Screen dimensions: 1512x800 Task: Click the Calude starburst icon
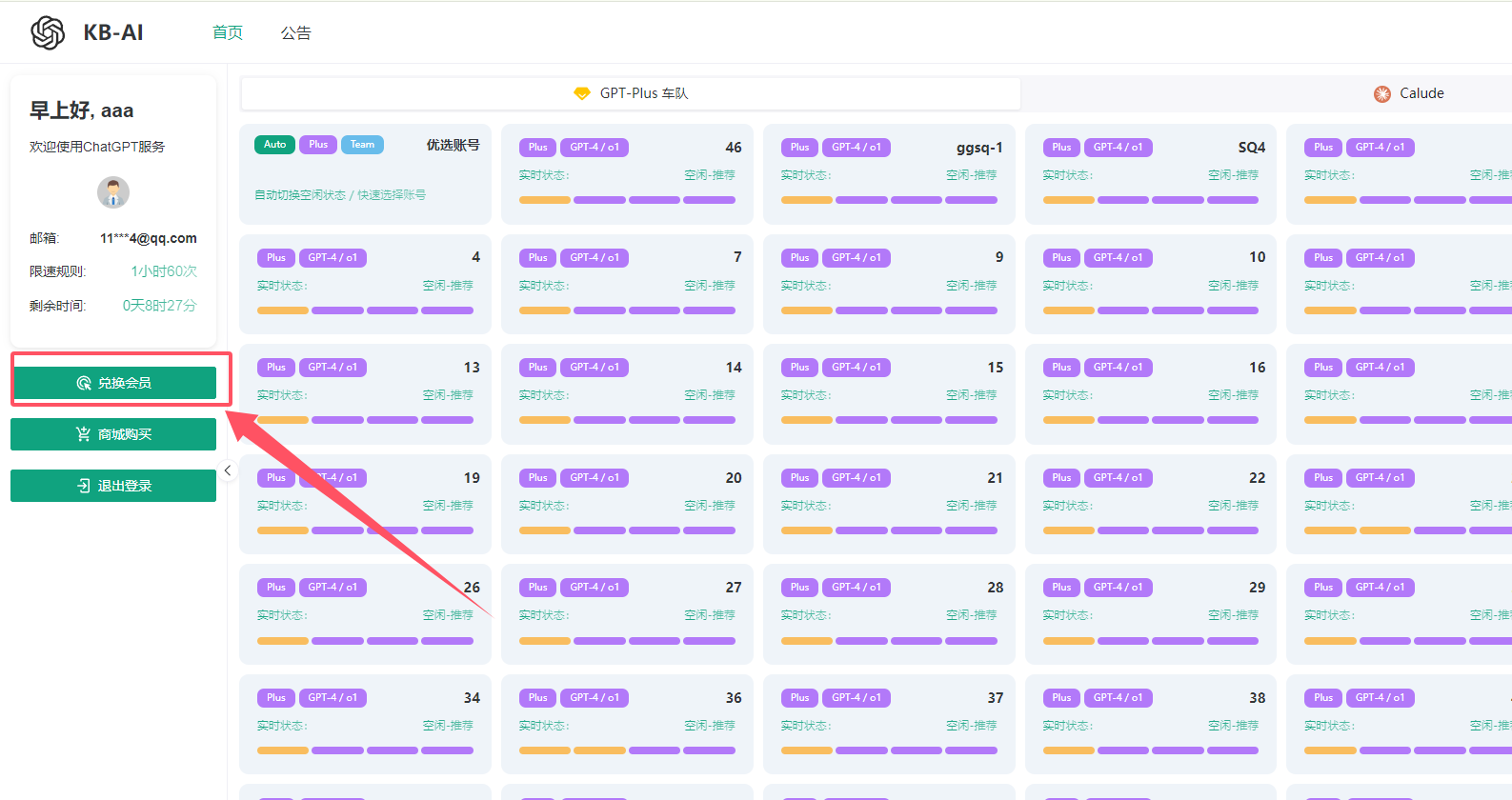coord(1381,93)
